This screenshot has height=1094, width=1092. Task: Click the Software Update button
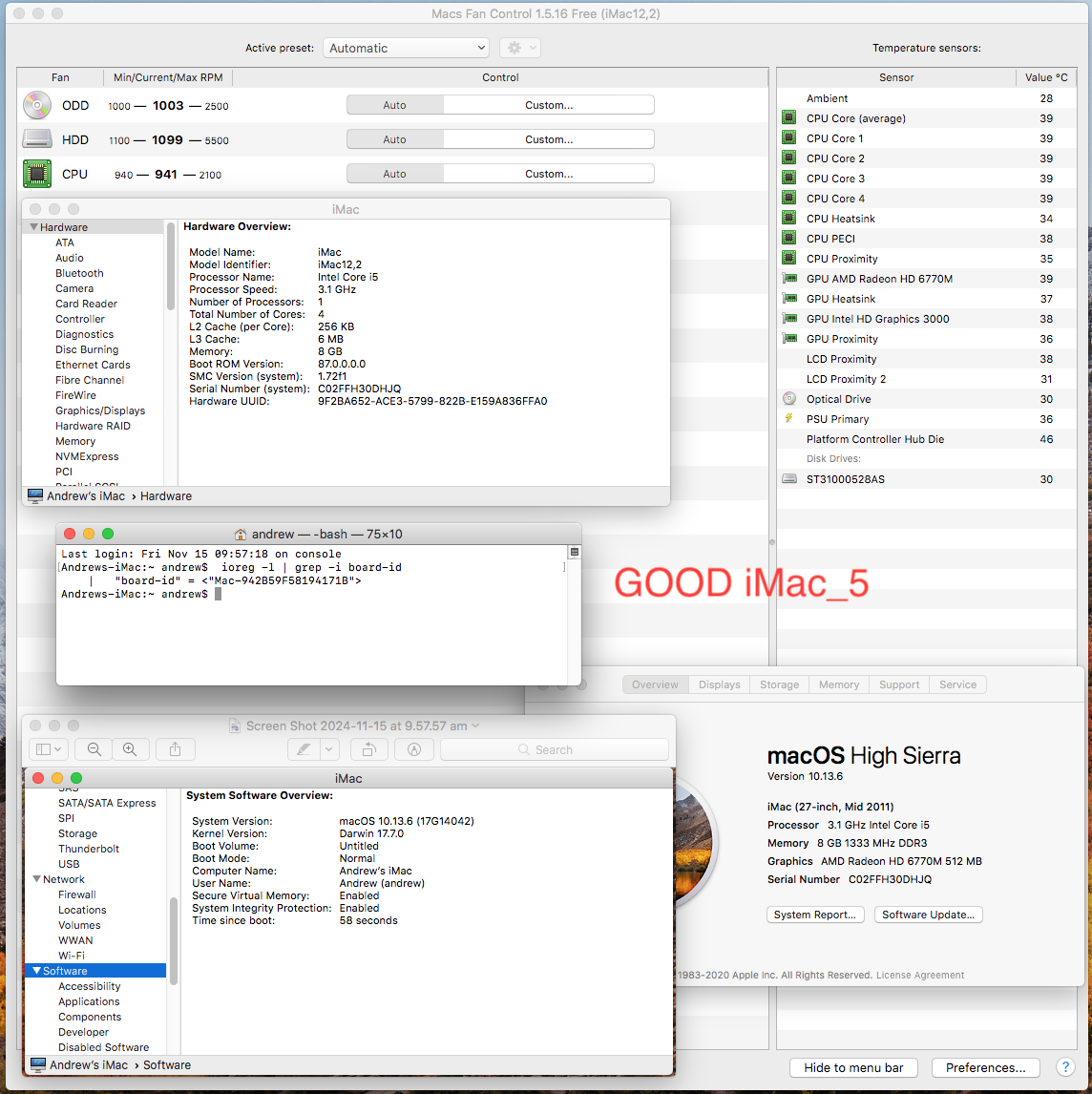928,915
